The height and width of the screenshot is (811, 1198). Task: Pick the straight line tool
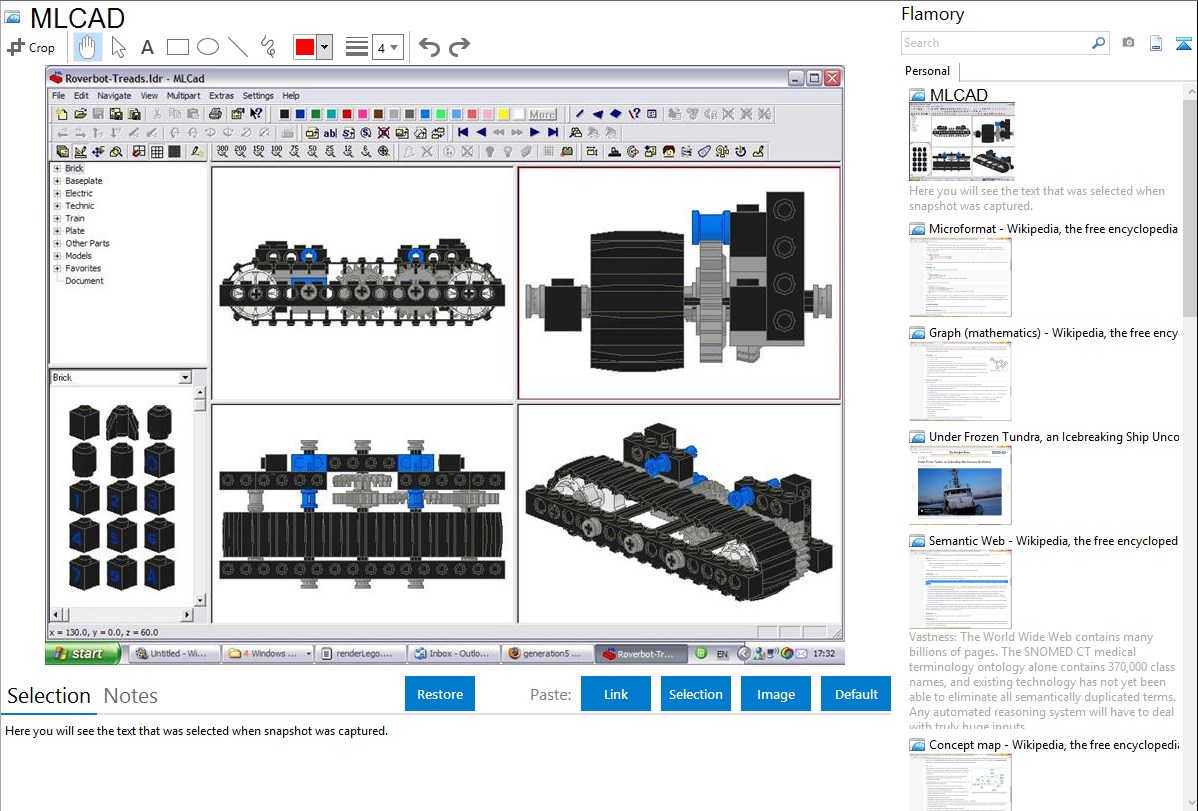point(238,47)
